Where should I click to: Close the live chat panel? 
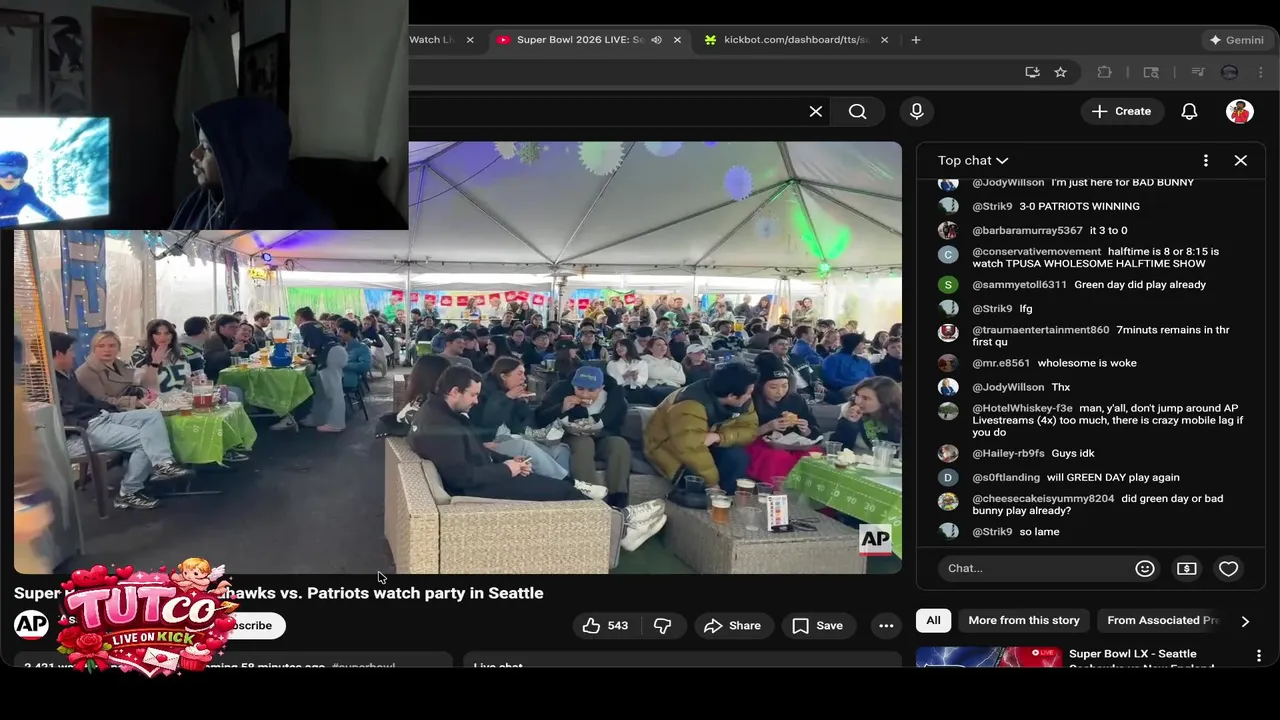1241,160
